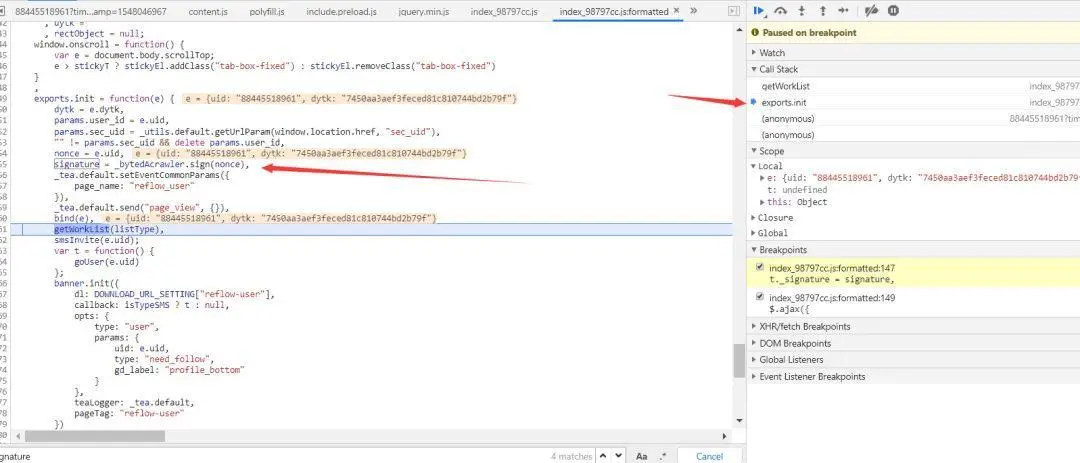
Task: Click horizontal scrollbar left arrow
Action: [x=18, y=436]
